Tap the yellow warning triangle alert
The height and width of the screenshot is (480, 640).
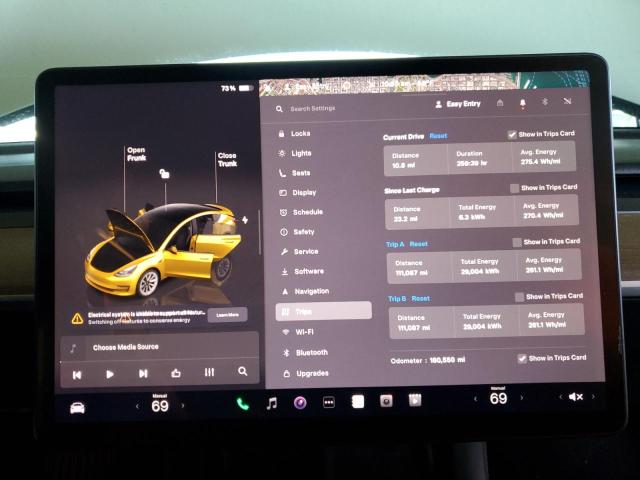[77, 318]
